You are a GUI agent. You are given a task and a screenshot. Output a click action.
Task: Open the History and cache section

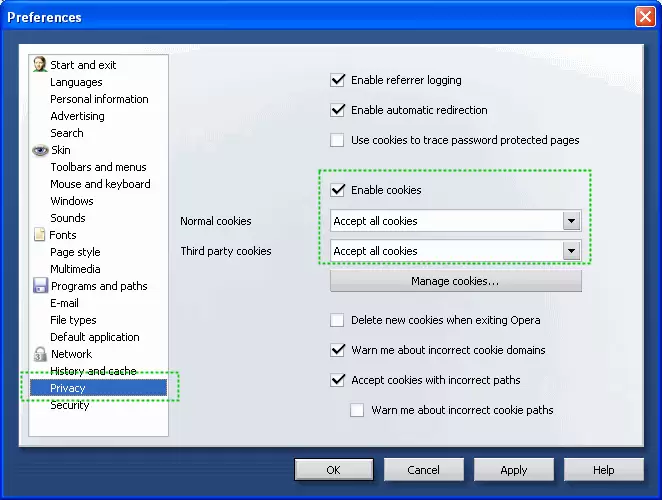pos(93,371)
